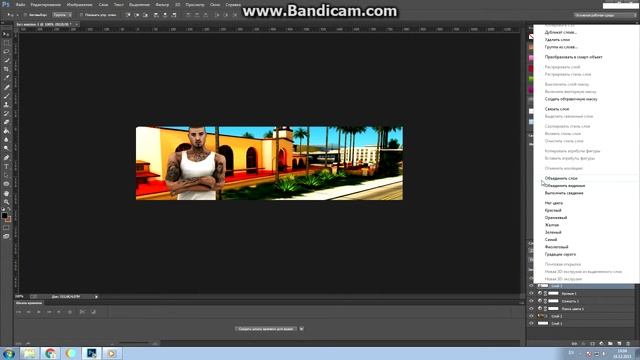
Task: Select the Paint Bucket tool
Action: (x=6, y=131)
